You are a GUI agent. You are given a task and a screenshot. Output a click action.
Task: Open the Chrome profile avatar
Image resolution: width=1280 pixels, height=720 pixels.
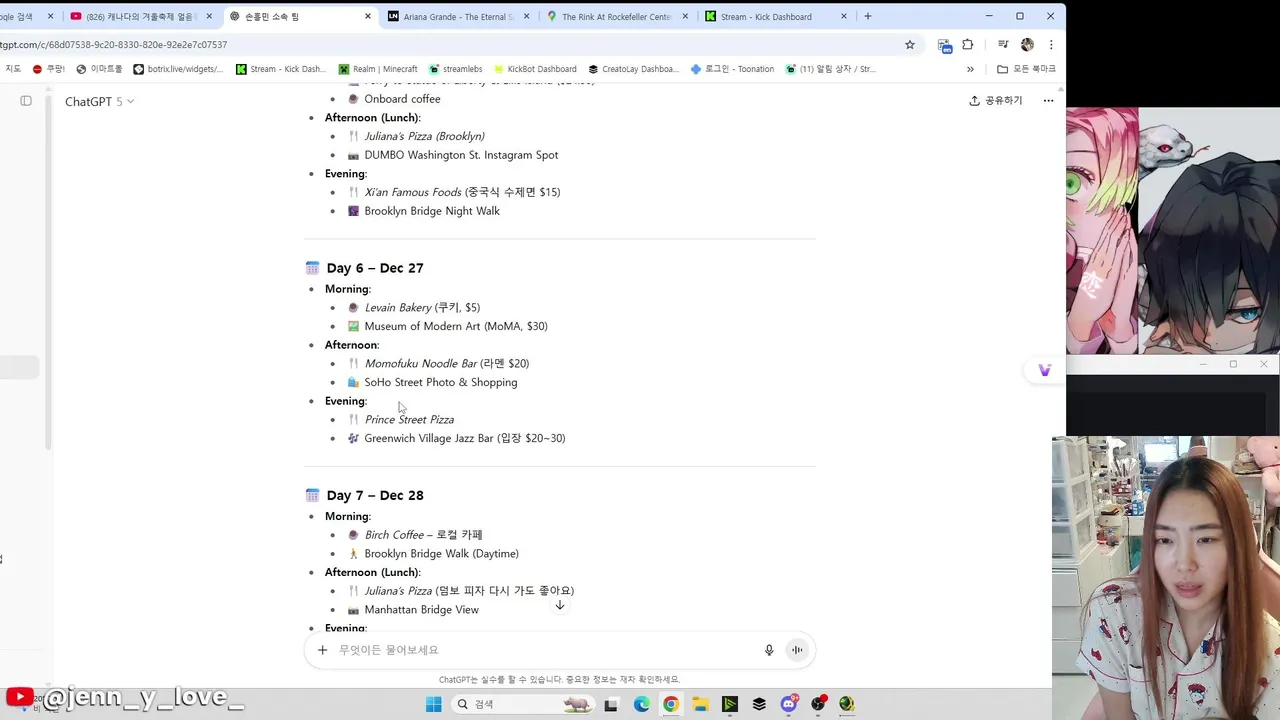click(x=1027, y=45)
